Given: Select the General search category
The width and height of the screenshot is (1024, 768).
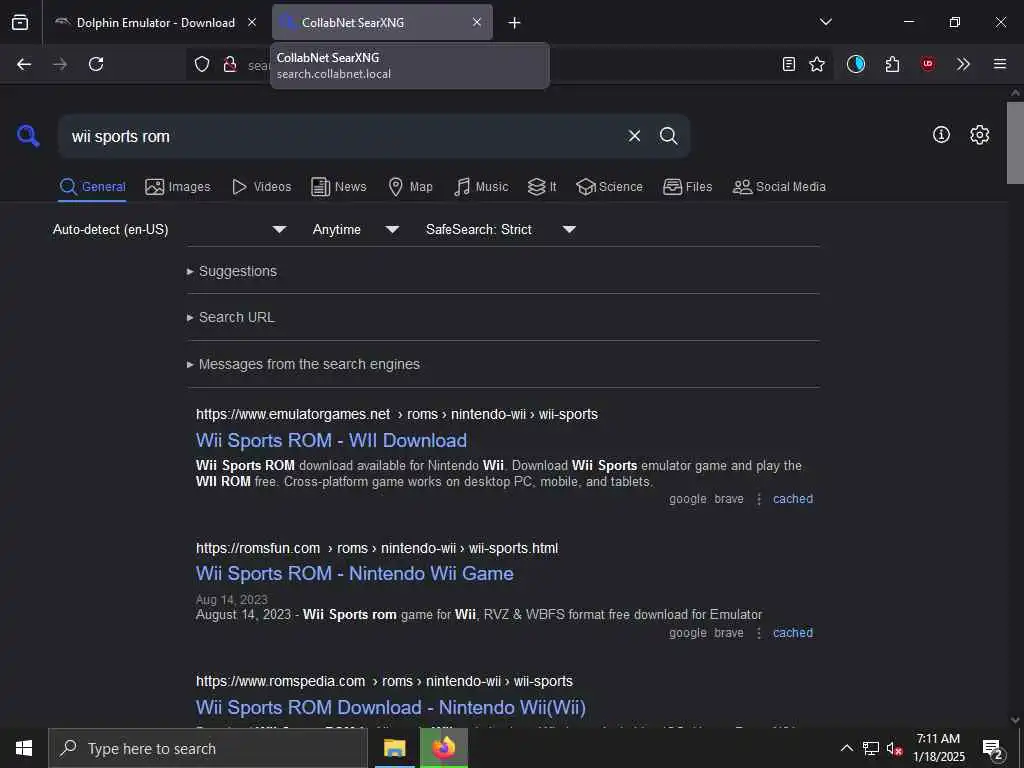Looking at the screenshot, I should 92,187.
